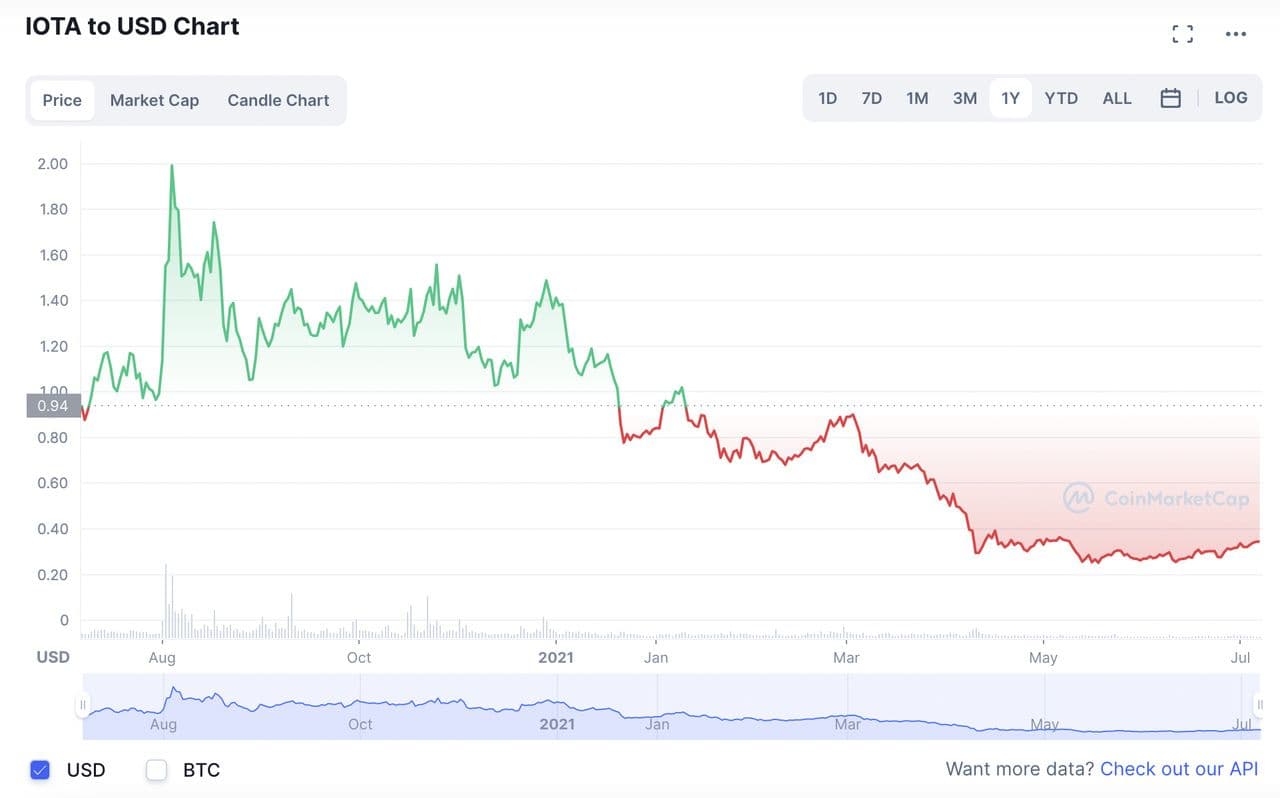Open the three-dot more options menu
1280x798 pixels.
1236,34
